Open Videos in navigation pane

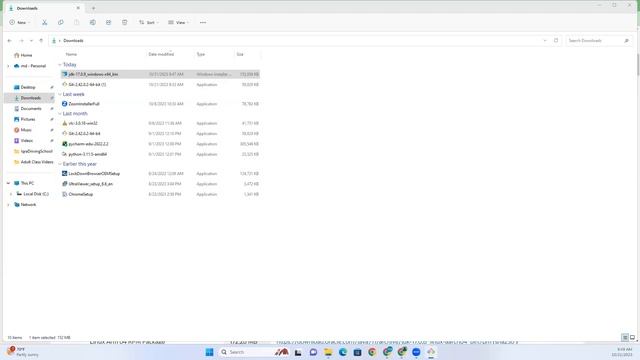coord(27,140)
